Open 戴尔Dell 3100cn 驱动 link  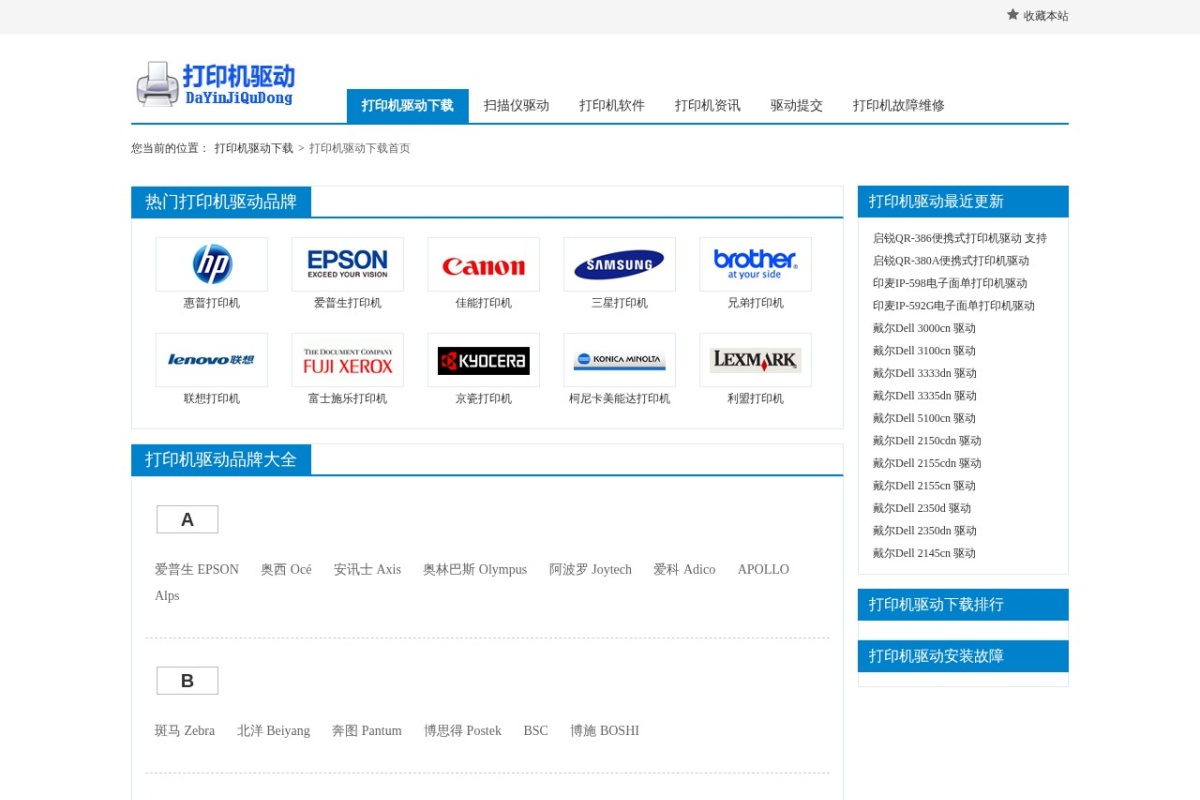click(x=924, y=351)
